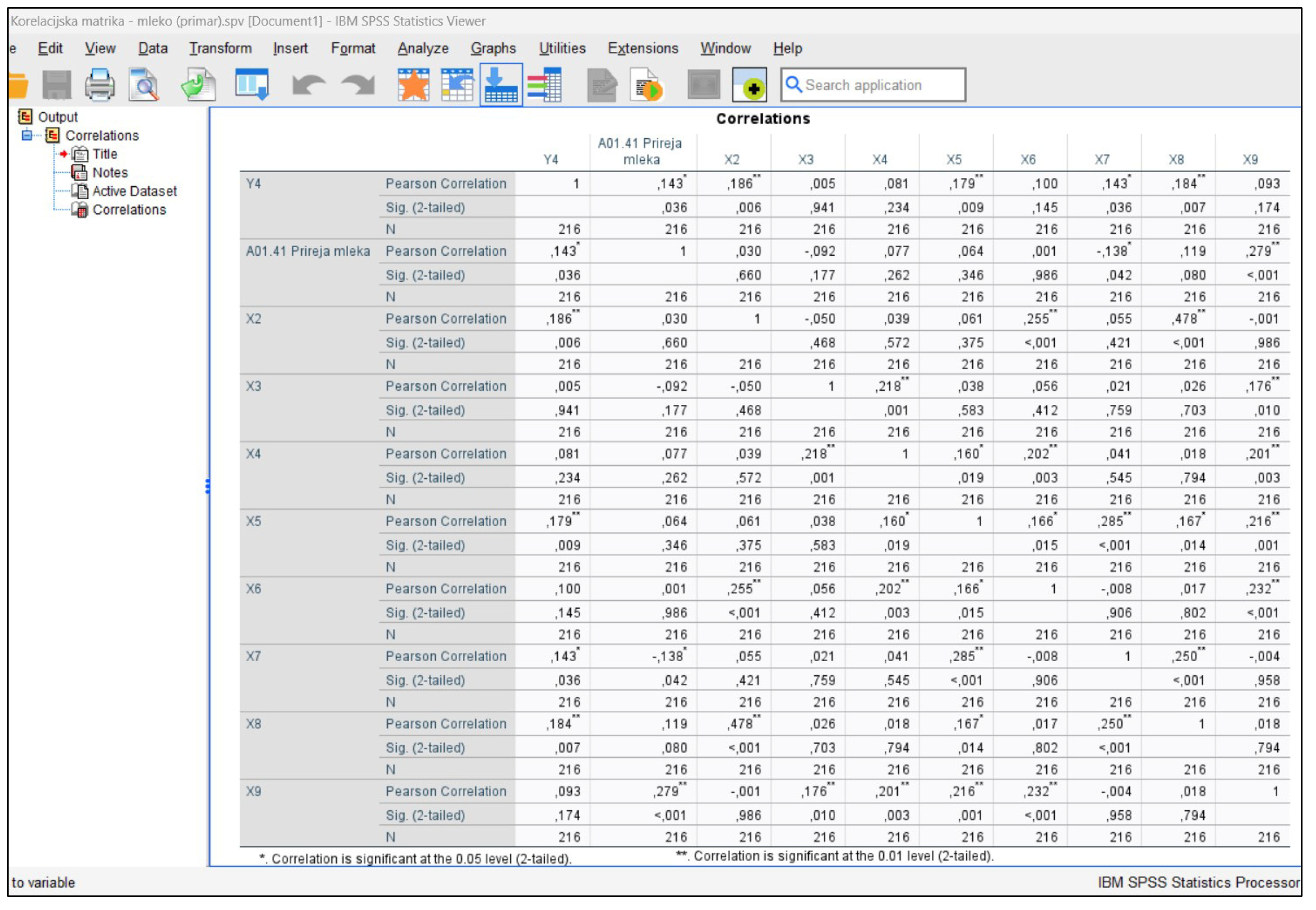The image size is (1316, 910).
Task: Click the Print toolbar icon
Action: (x=99, y=85)
